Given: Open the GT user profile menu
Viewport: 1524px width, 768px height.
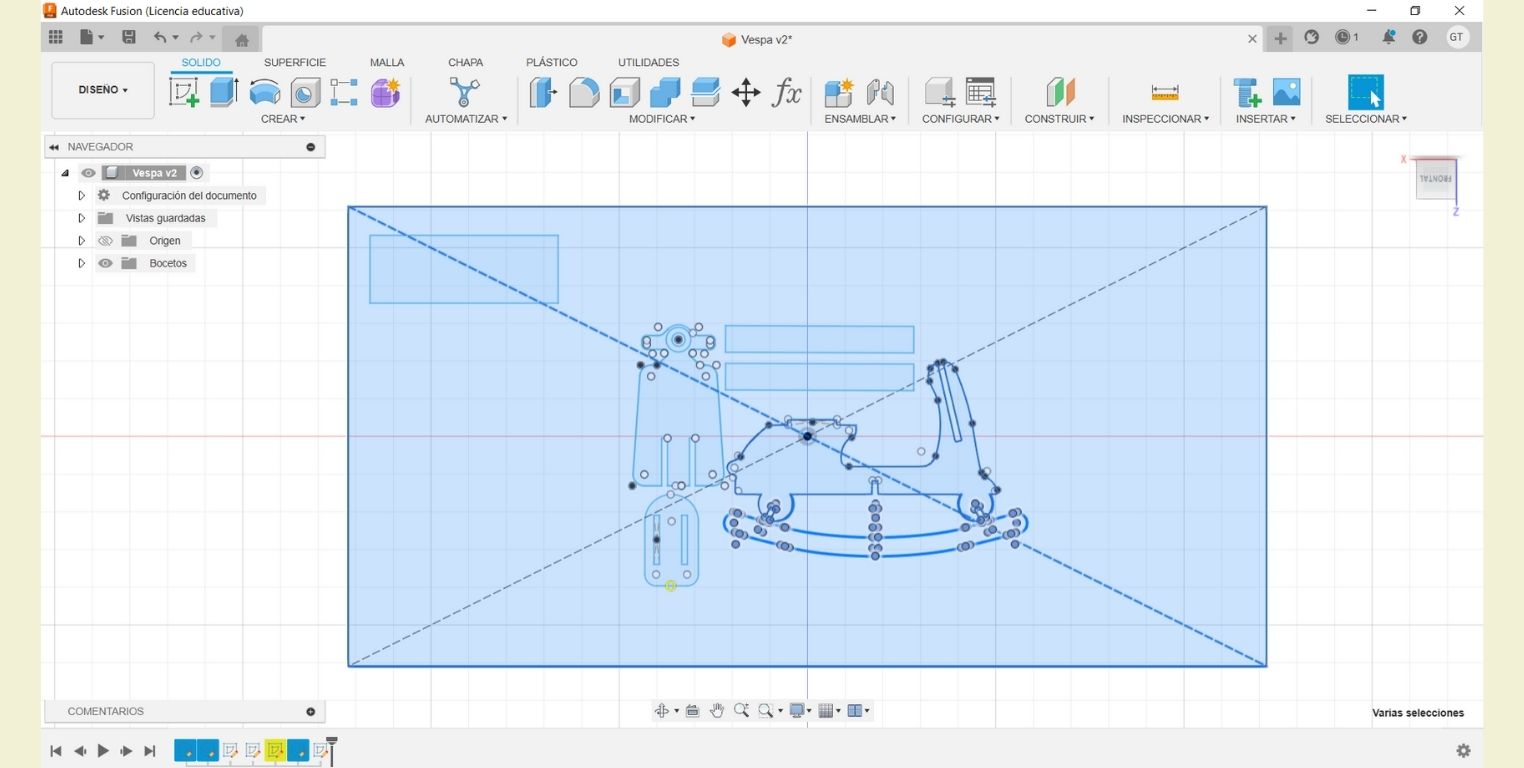Looking at the screenshot, I should (x=1457, y=38).
